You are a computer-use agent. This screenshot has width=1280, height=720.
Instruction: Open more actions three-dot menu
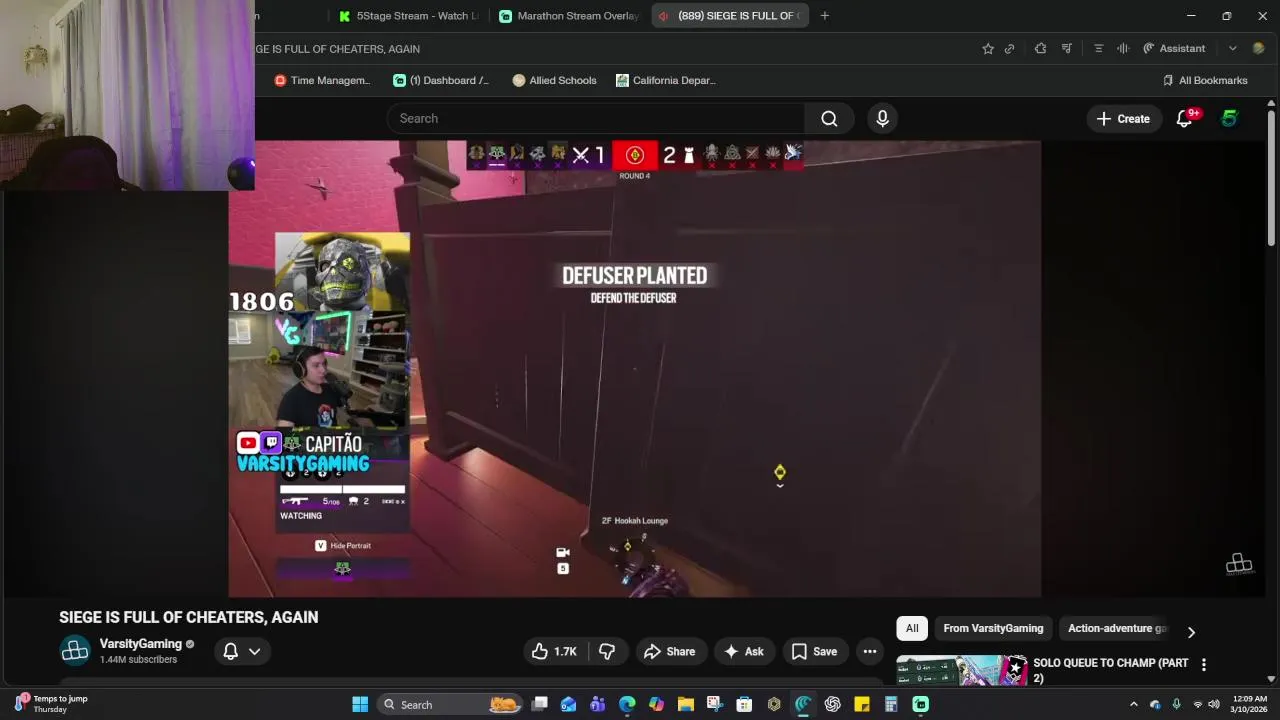pyautogui.click(x=870, y=651)
